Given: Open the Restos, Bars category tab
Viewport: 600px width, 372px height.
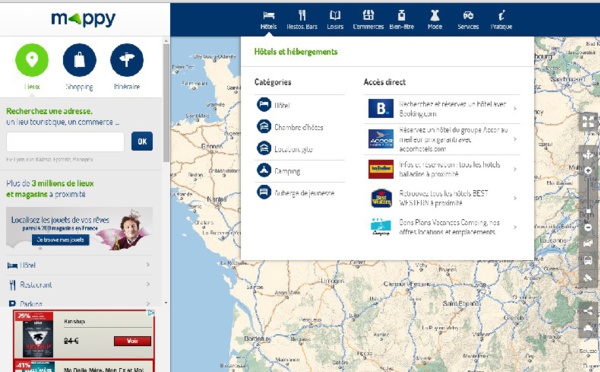Looking at the screenshot, I should coord(302,20).
